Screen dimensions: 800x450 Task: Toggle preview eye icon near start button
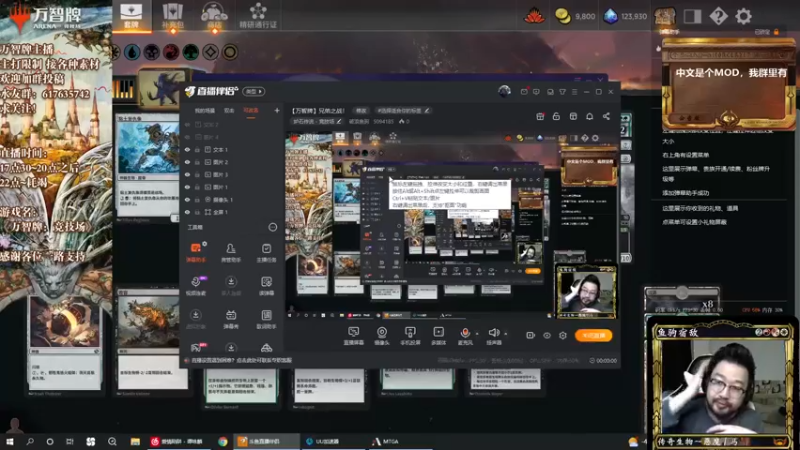[547, 335]
